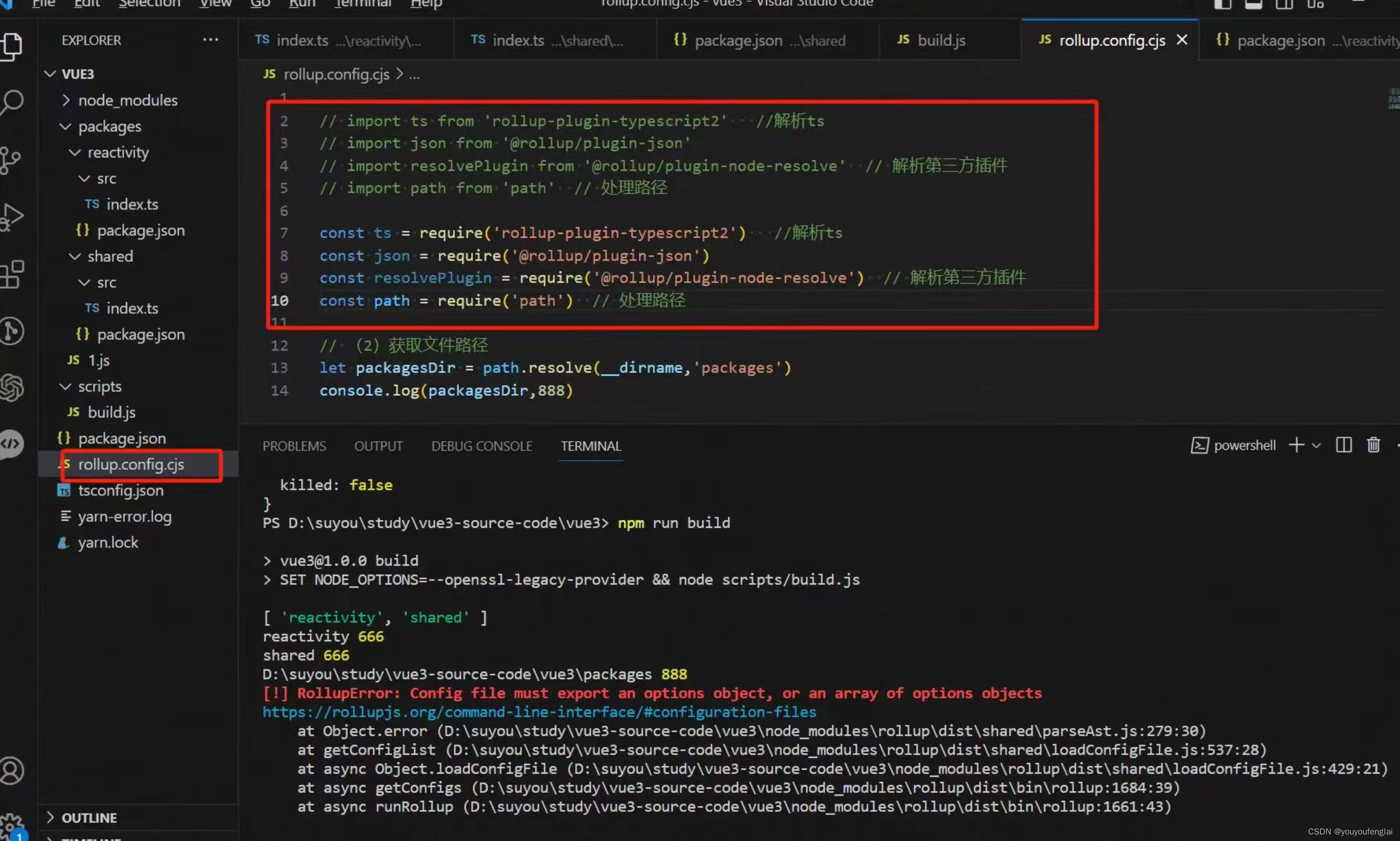The image size is (1400, 841).
Task: Switch to package.json reactivity editor tab
Action: point(1300,40)
